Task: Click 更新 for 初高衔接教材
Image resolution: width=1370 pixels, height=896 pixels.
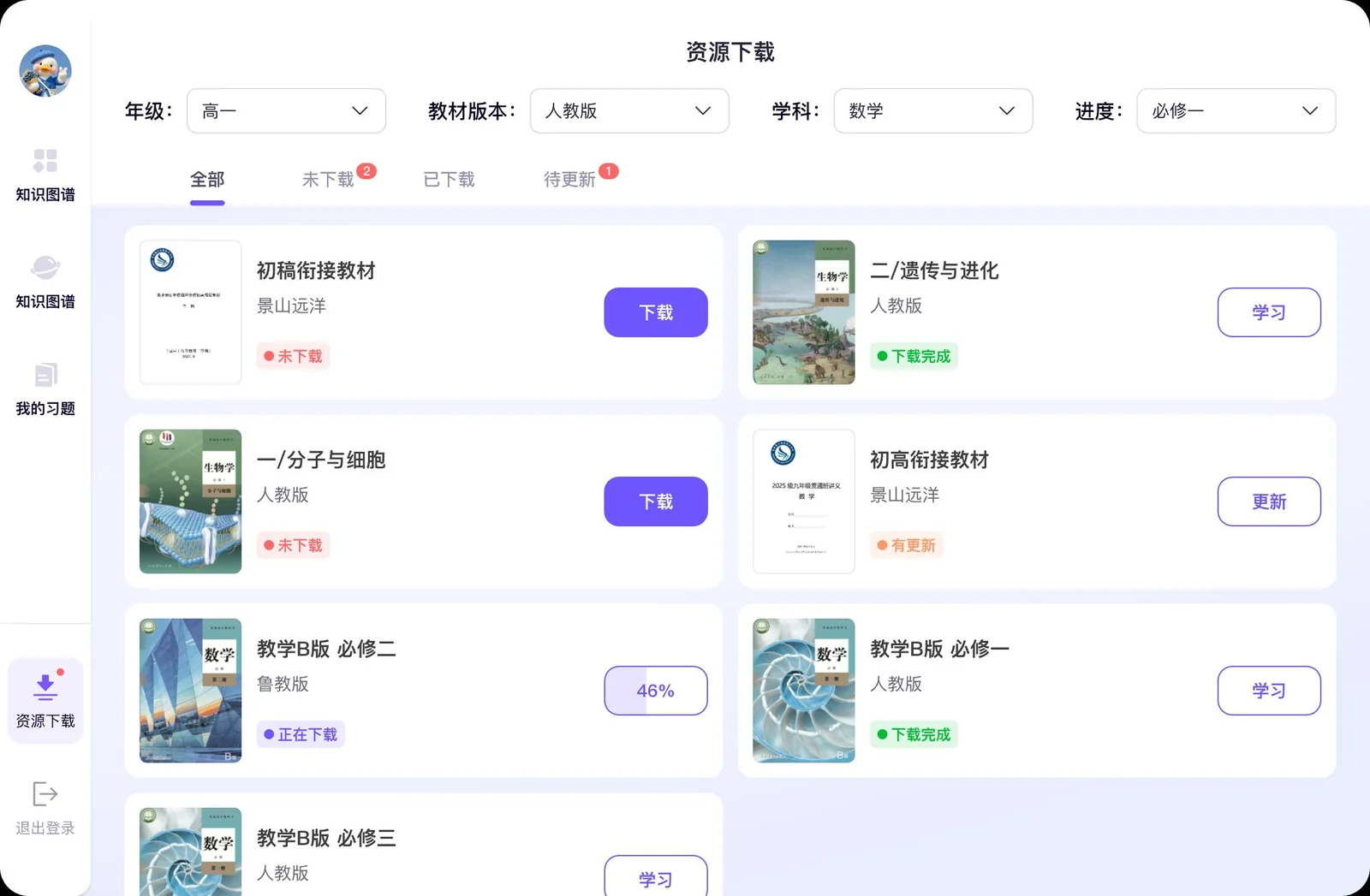Action: [x=1269, y=501]
